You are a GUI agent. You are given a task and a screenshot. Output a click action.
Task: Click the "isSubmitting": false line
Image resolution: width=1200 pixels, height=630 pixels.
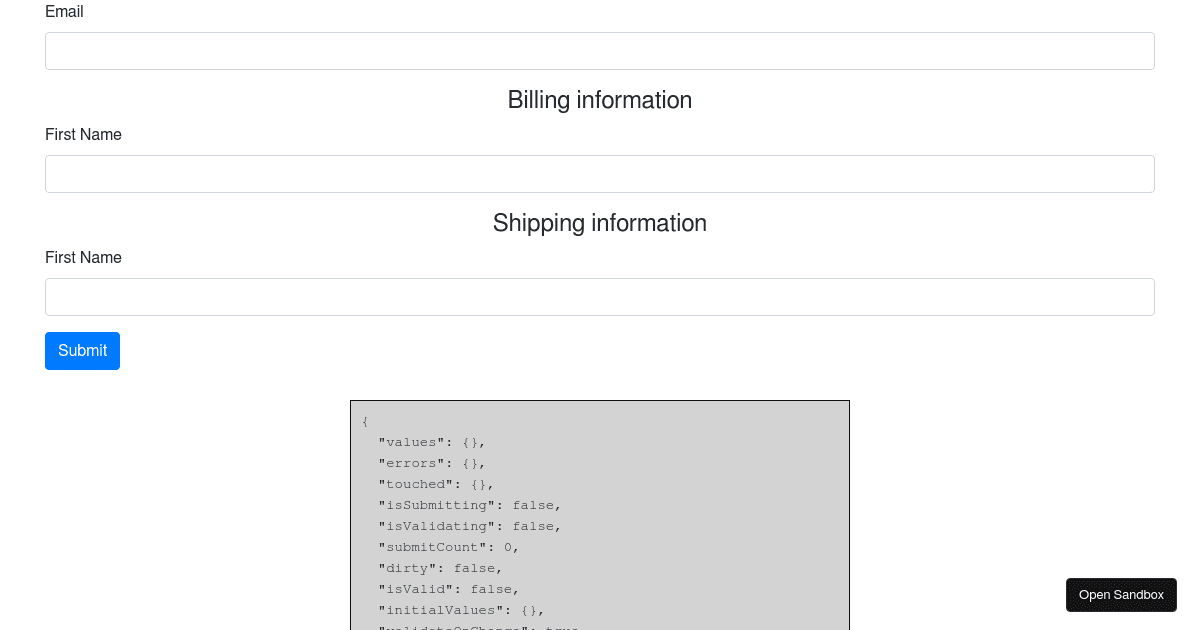[x=470, y=506]
